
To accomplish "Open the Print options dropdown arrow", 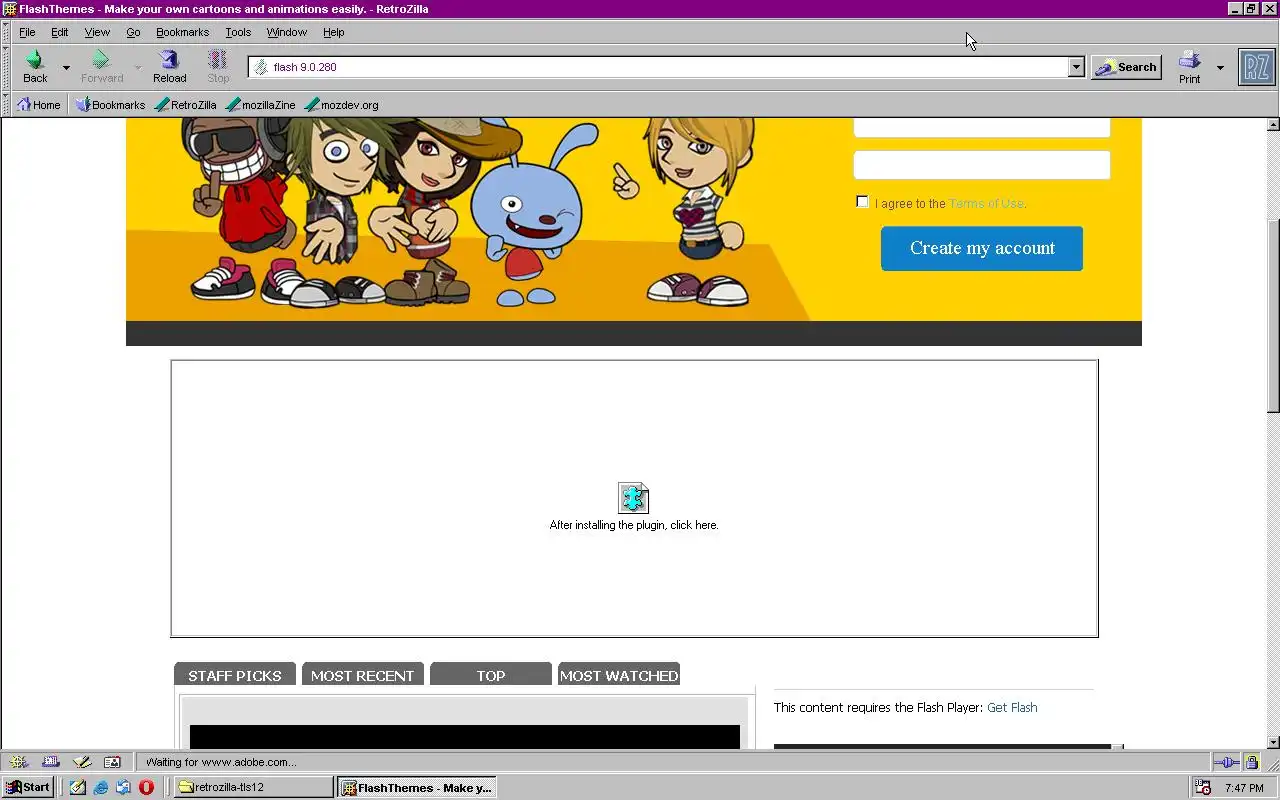I will [x=1220, y=67].
